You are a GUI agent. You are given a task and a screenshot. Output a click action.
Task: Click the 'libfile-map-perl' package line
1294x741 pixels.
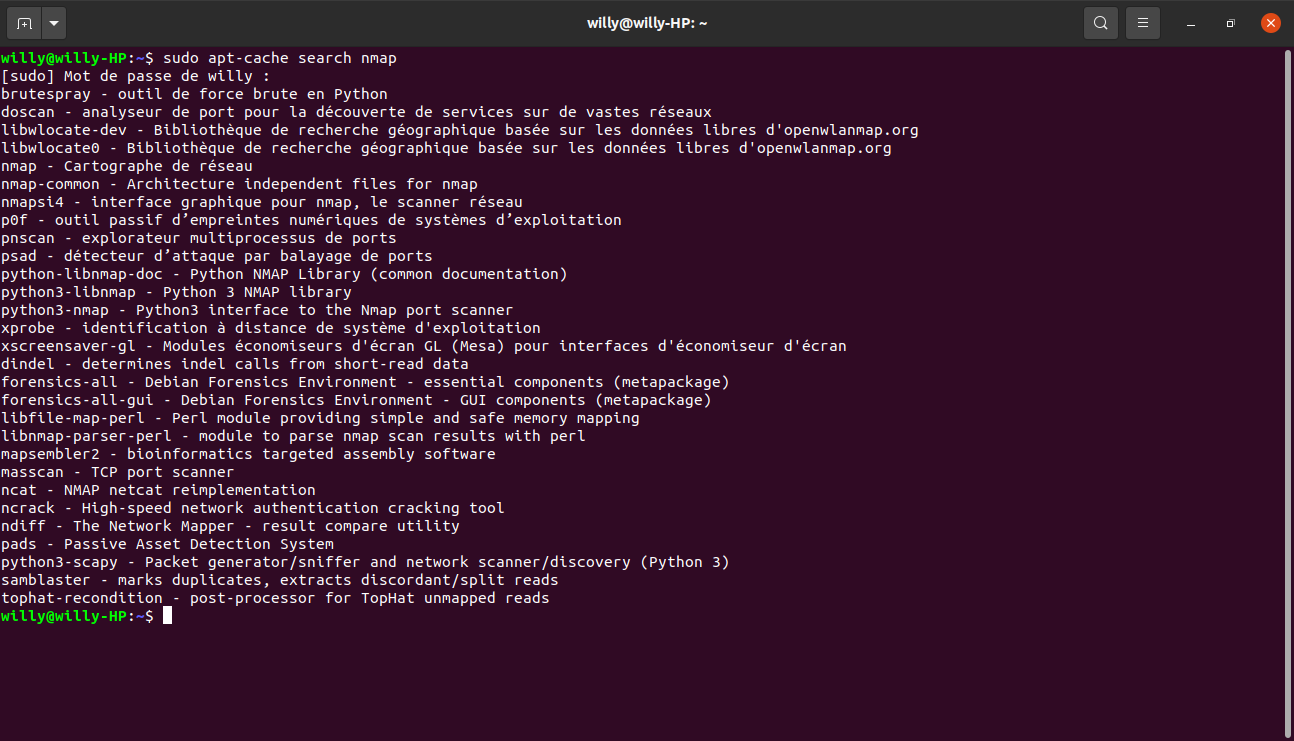point(320,418)
